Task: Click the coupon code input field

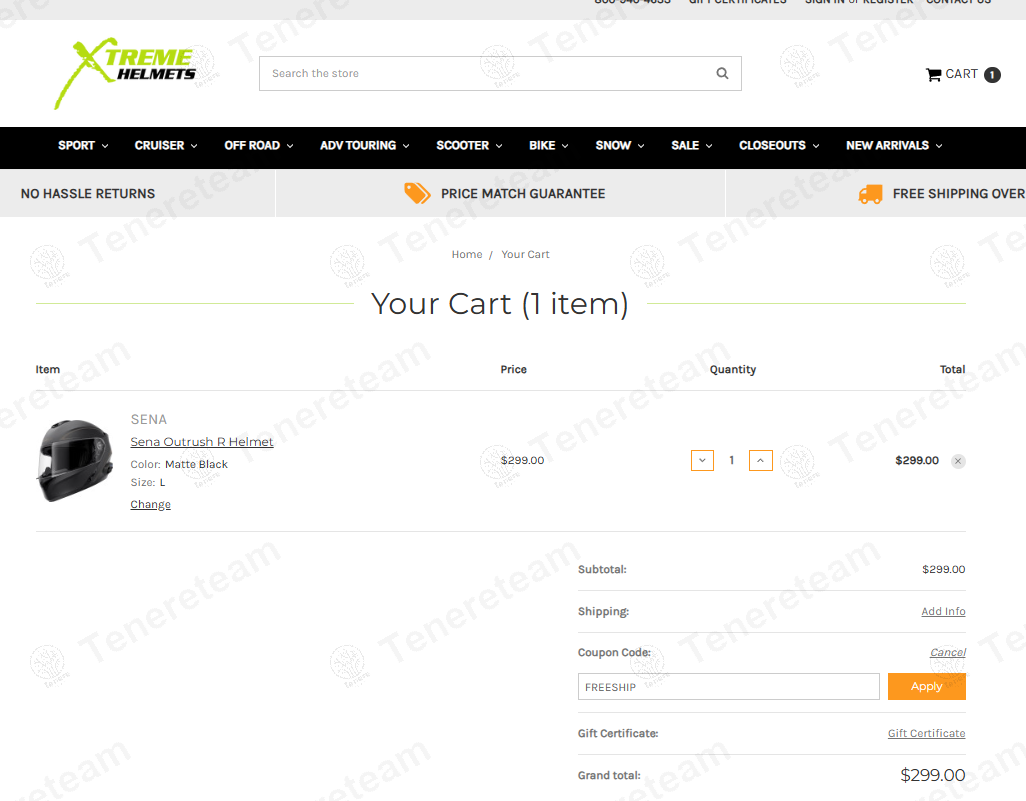Action: point(728,686)
